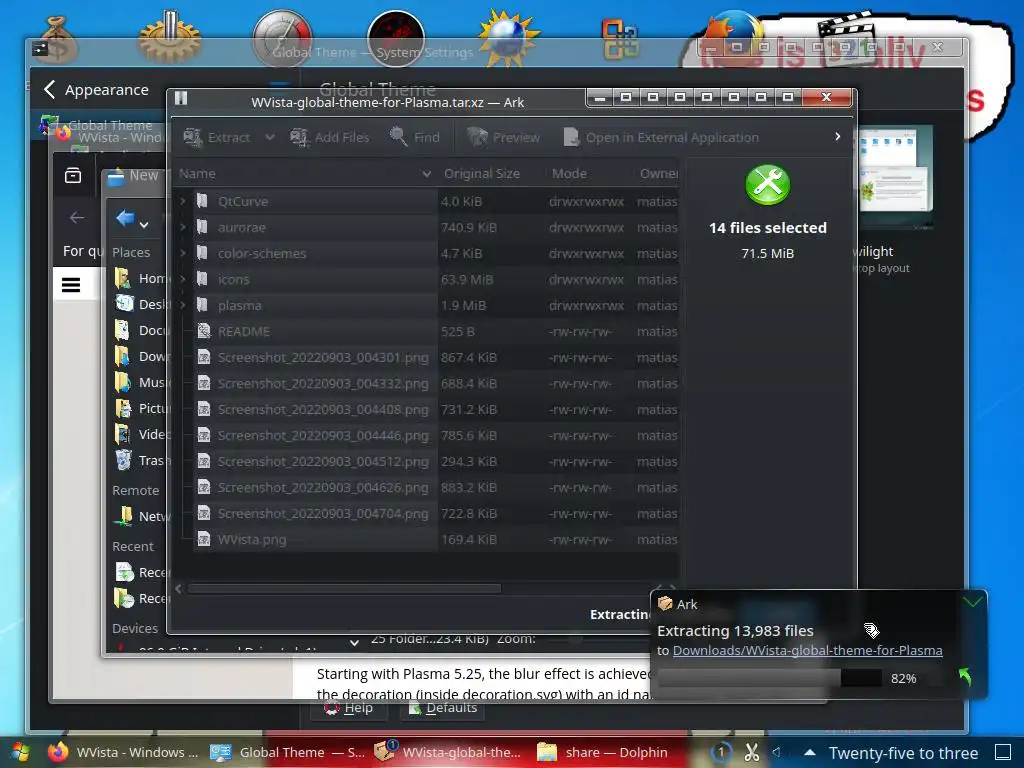The height and width of the screenshot is (768, 1024).
Task: Click the Firefox sidebar/tabs icon
Action: click(x=73, y=175)
